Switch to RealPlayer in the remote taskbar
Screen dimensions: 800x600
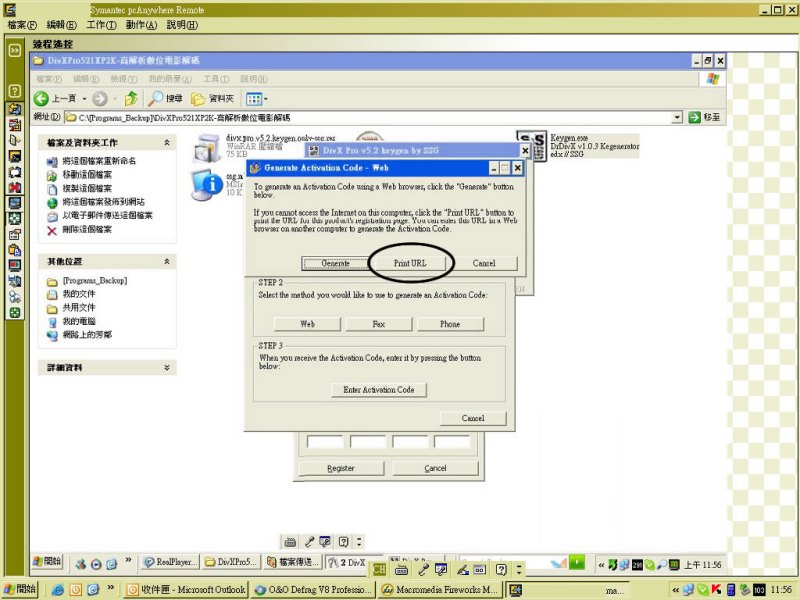(x=170, y=562)
